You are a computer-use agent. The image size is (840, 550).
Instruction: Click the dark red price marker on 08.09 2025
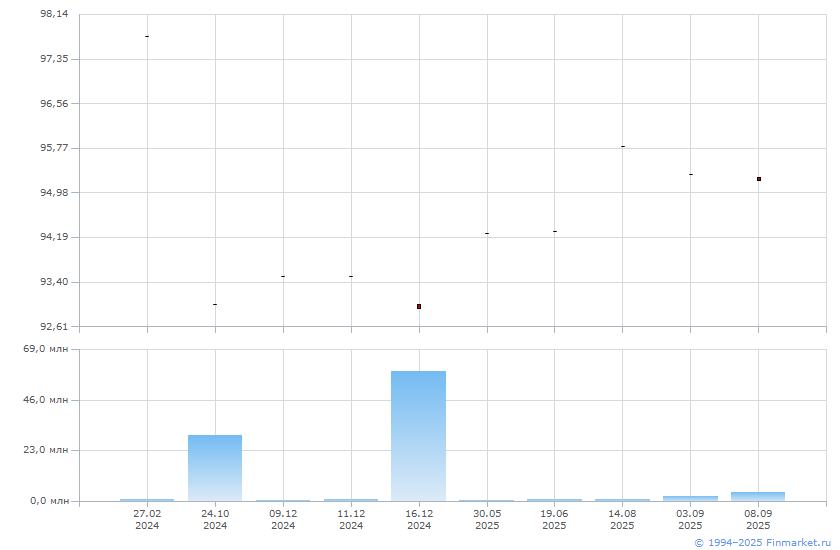pos(759,179)
